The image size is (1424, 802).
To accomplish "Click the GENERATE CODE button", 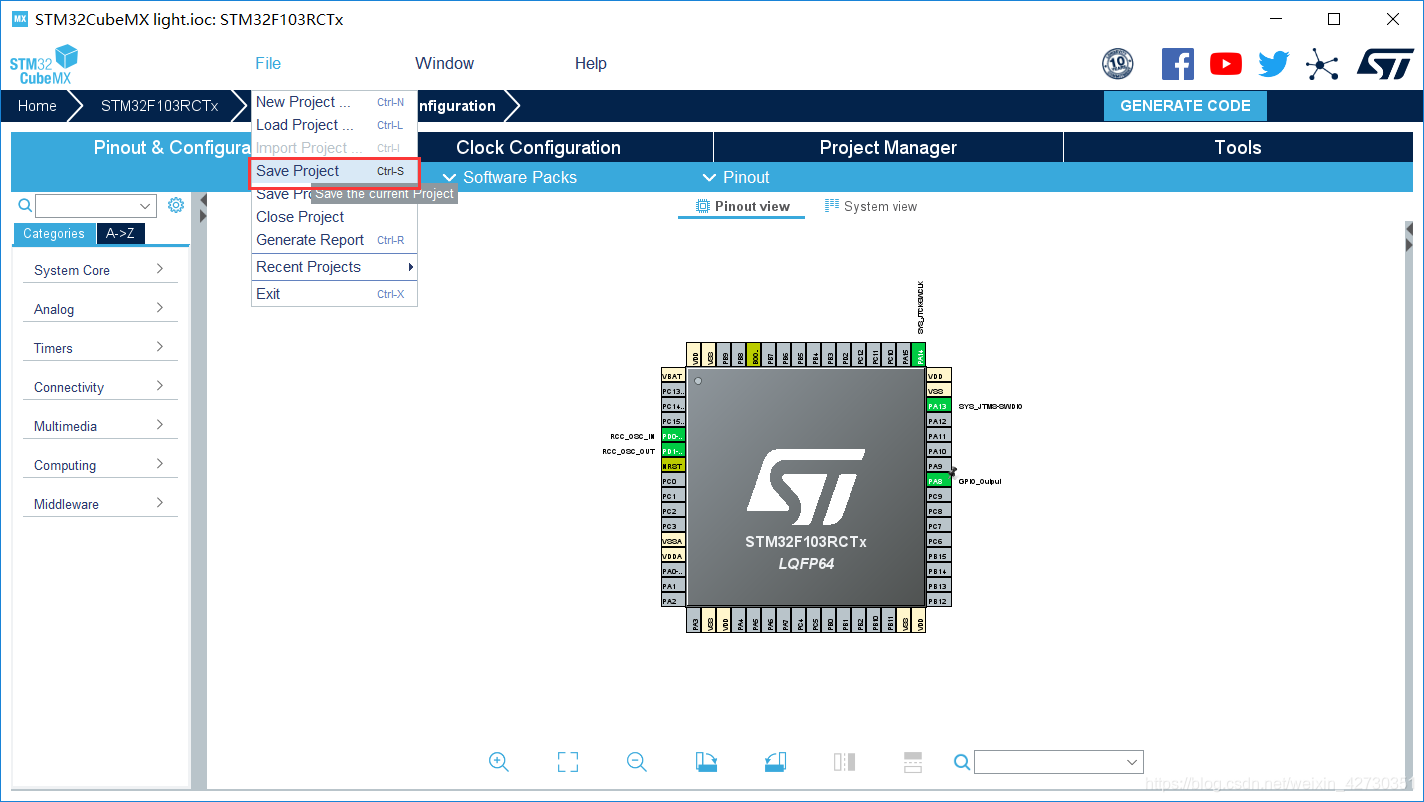I will [x=1185, y=105].
